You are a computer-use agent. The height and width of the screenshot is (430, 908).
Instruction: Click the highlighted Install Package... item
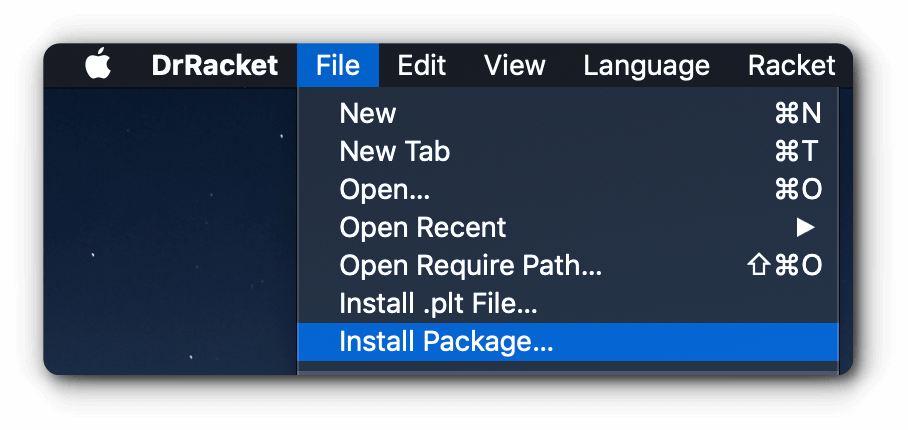pos(446,342)
